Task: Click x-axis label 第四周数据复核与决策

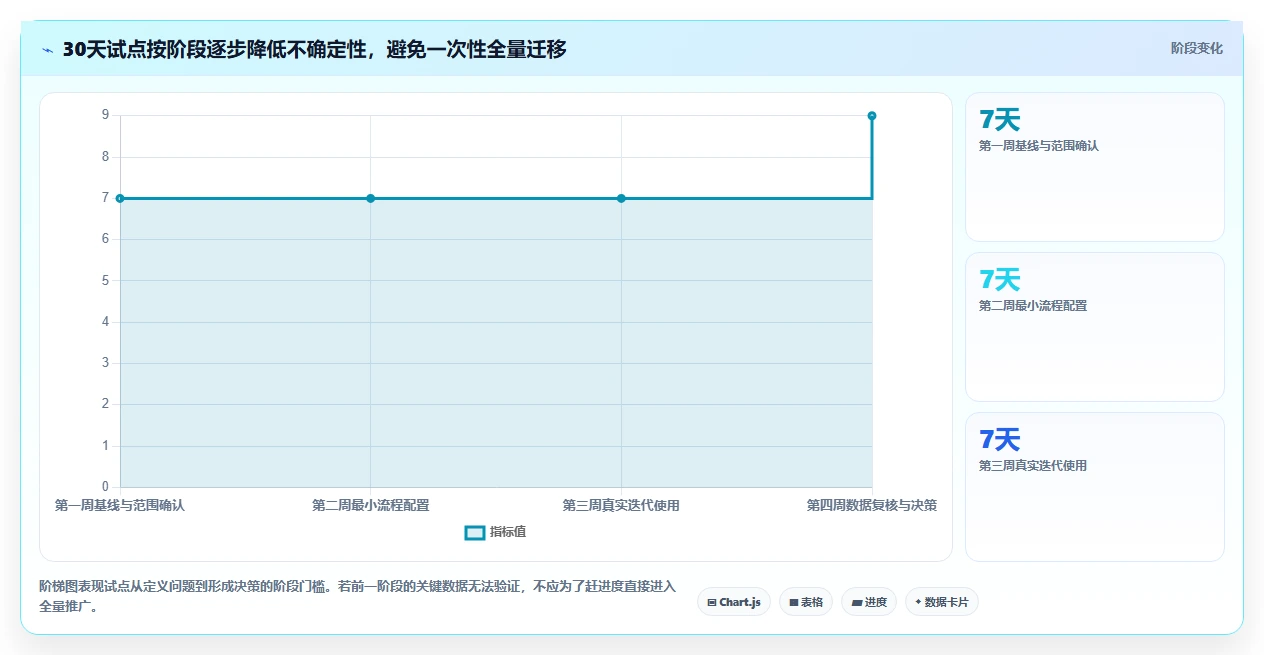Action: 872,506
